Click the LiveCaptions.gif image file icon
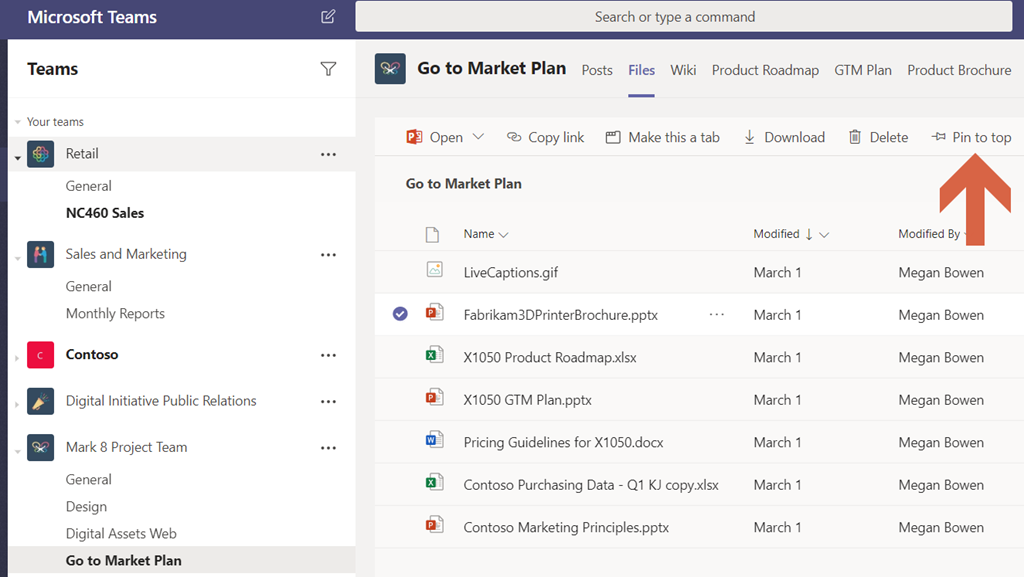This screenshot has height=577, width=1024. pos(435,269)
